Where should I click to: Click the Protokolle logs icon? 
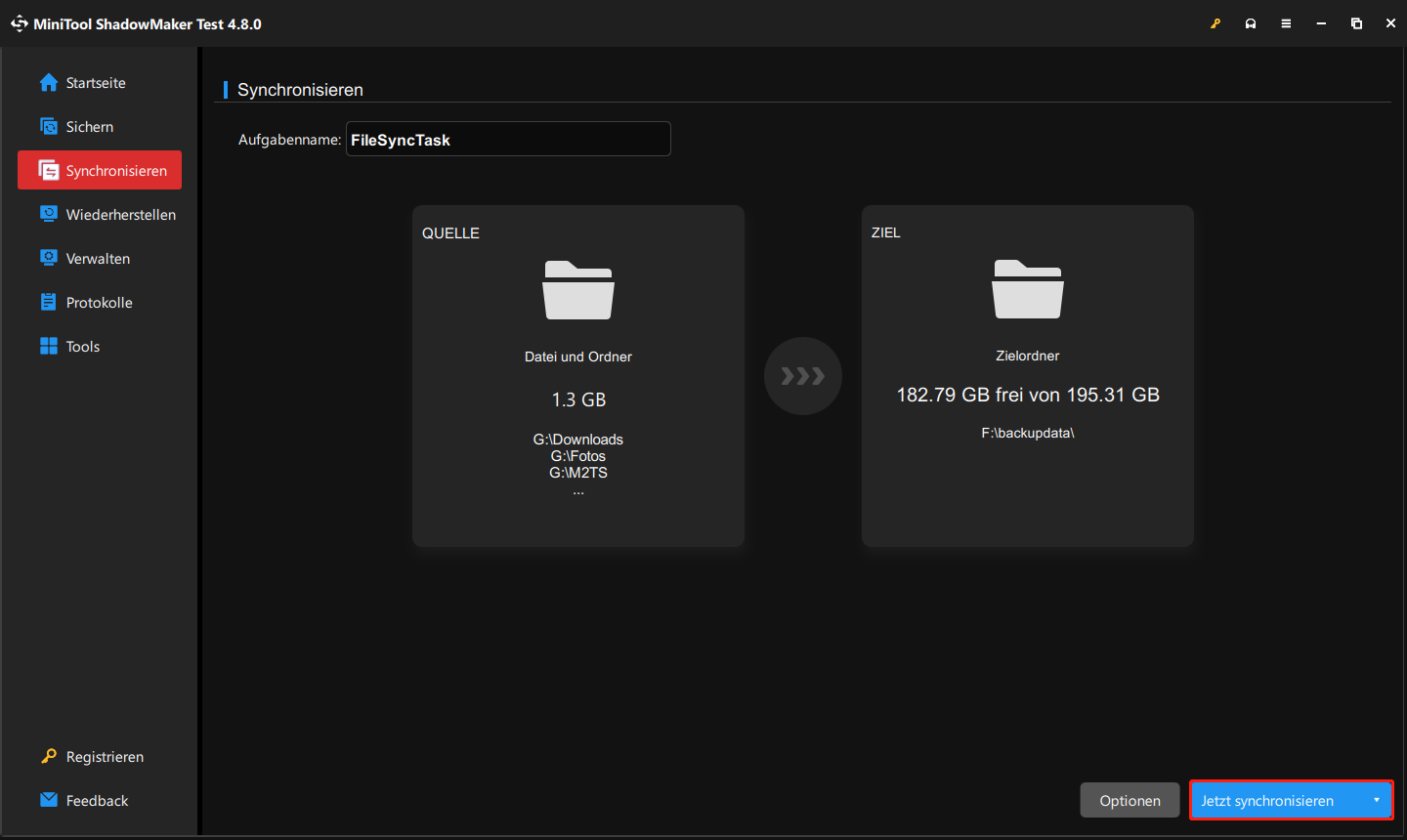click(x=49, y=303)
